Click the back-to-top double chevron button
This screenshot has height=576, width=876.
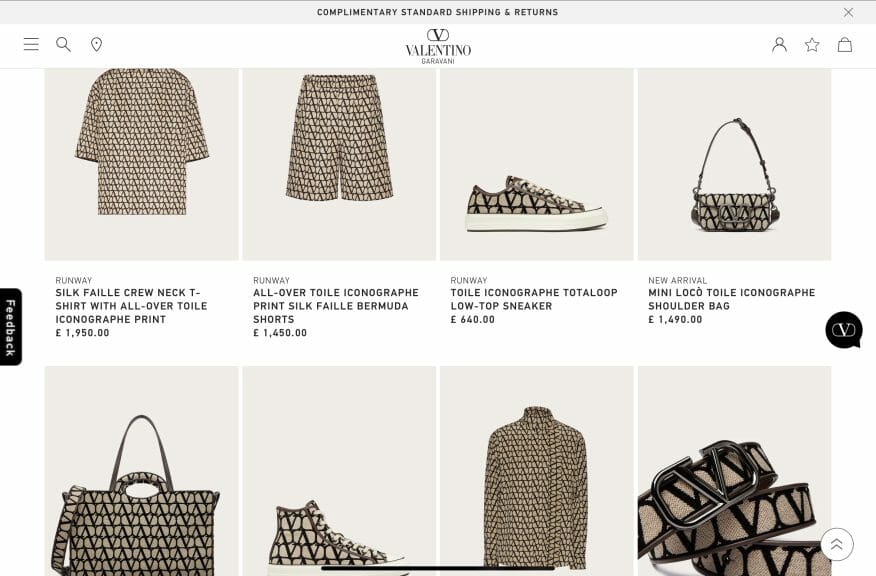837,544
